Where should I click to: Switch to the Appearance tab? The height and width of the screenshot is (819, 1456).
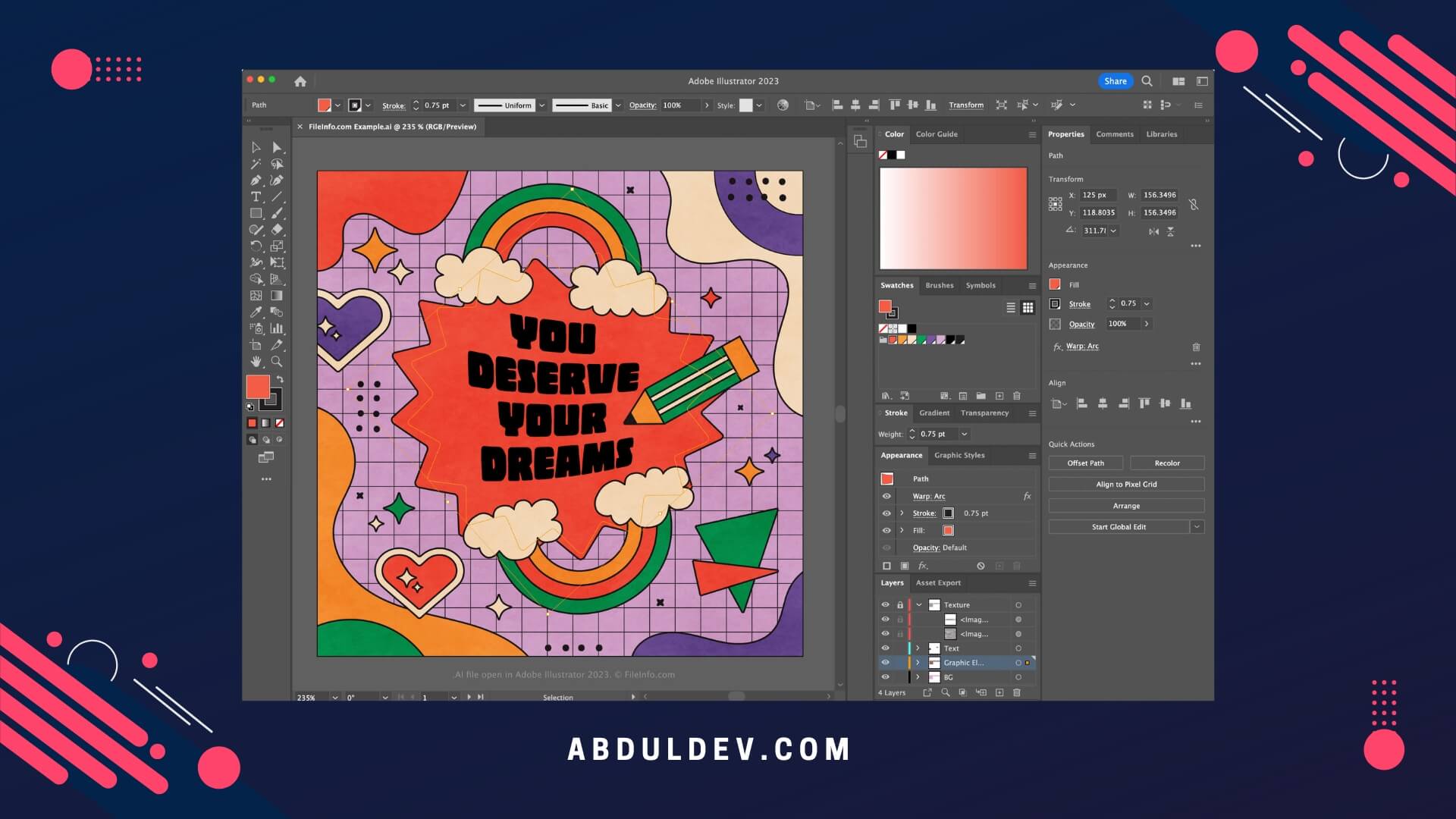pyautogui.click(x=900, y=455)
